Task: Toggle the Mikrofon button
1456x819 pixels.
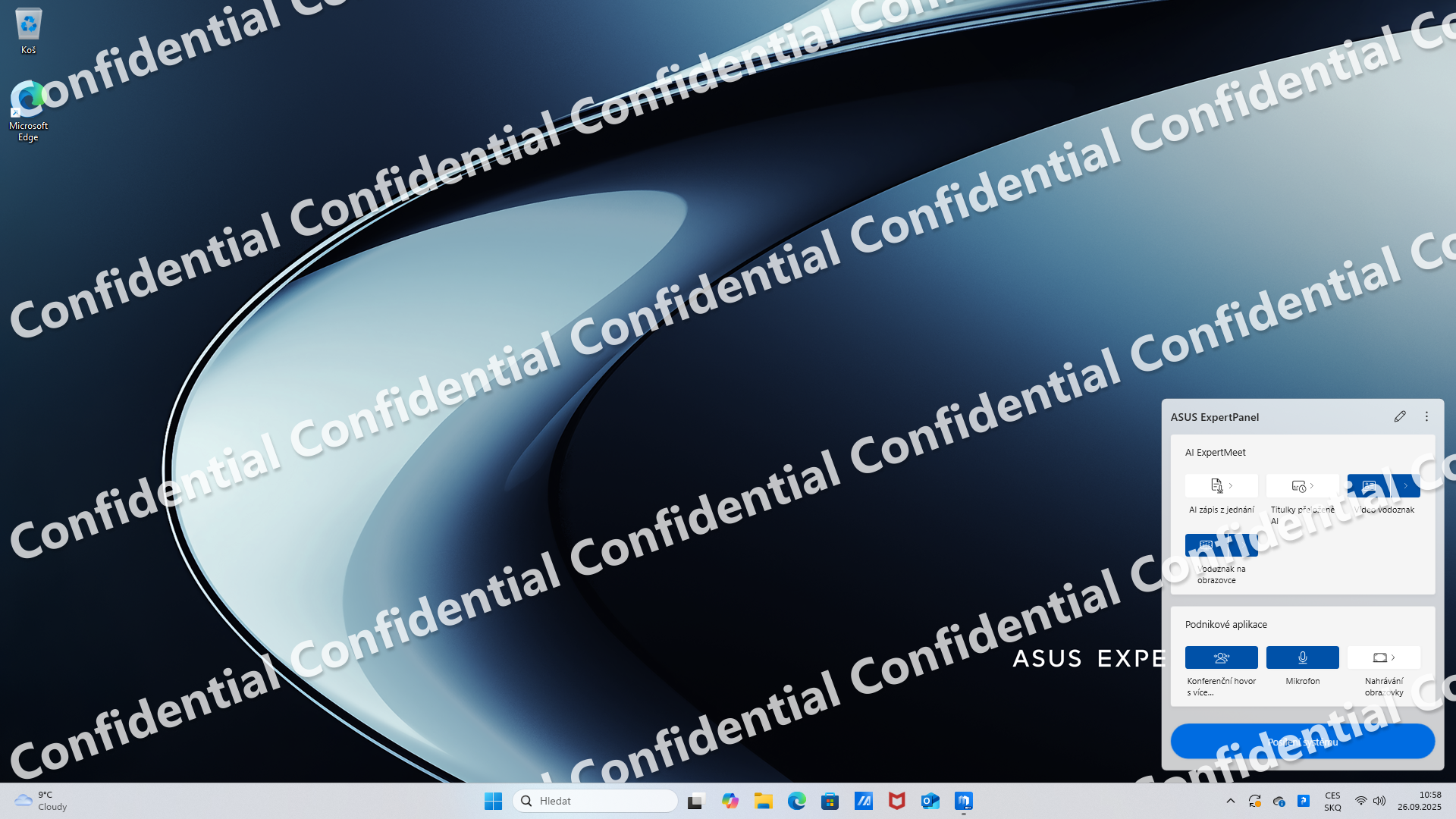Action: tap(1302, 657)
